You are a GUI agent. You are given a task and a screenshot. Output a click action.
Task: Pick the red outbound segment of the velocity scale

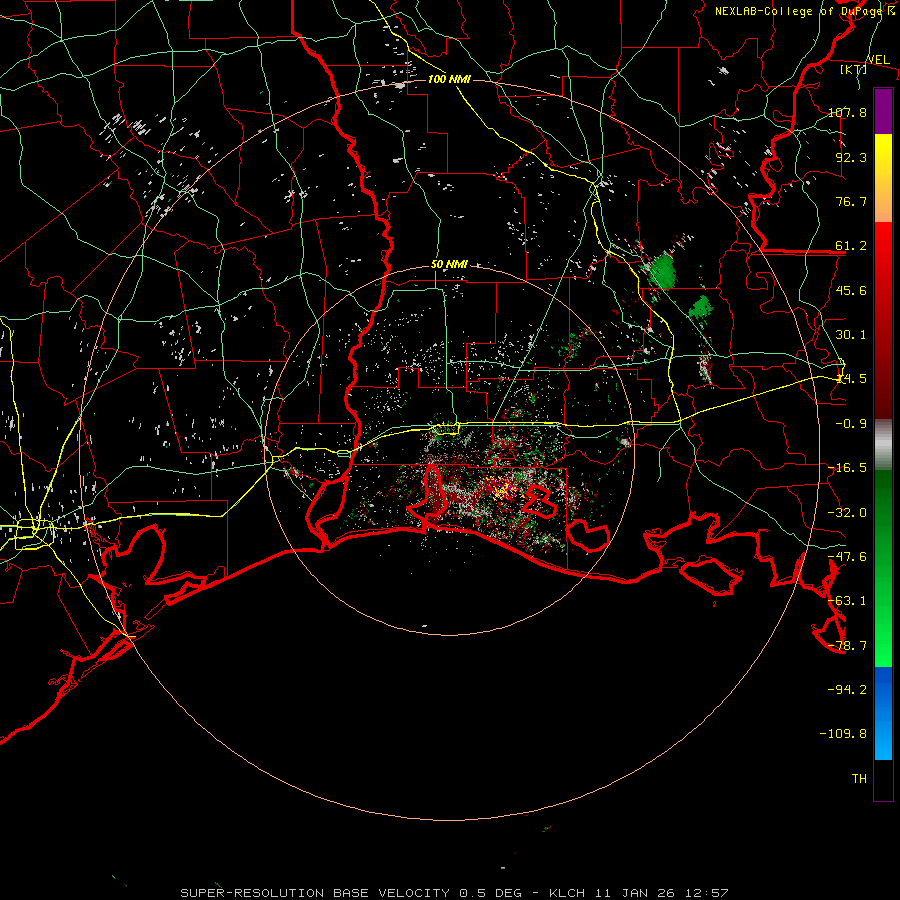point(883,320)
